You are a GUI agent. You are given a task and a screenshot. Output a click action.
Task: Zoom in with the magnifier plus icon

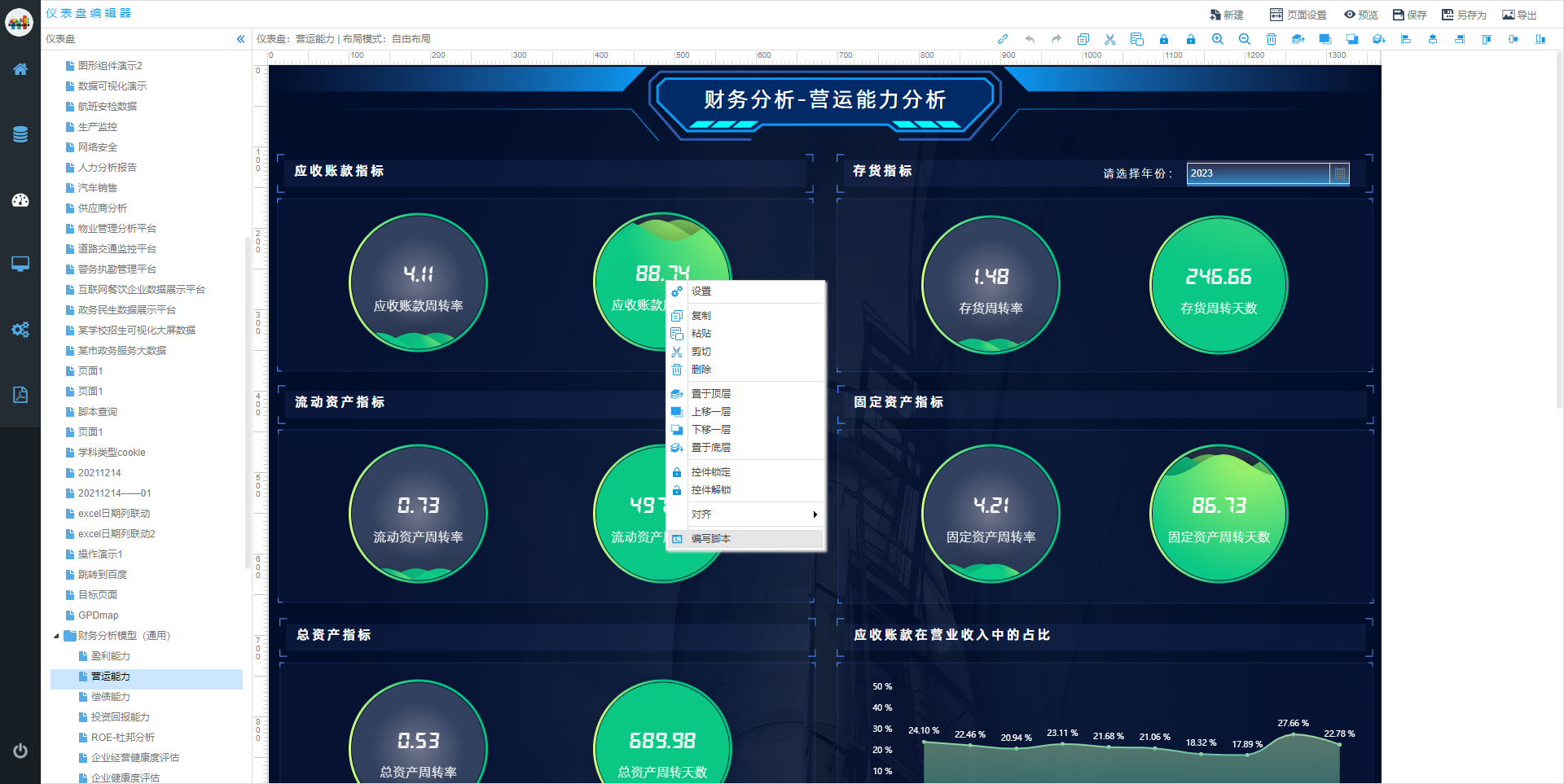[x=1218, y=39]
